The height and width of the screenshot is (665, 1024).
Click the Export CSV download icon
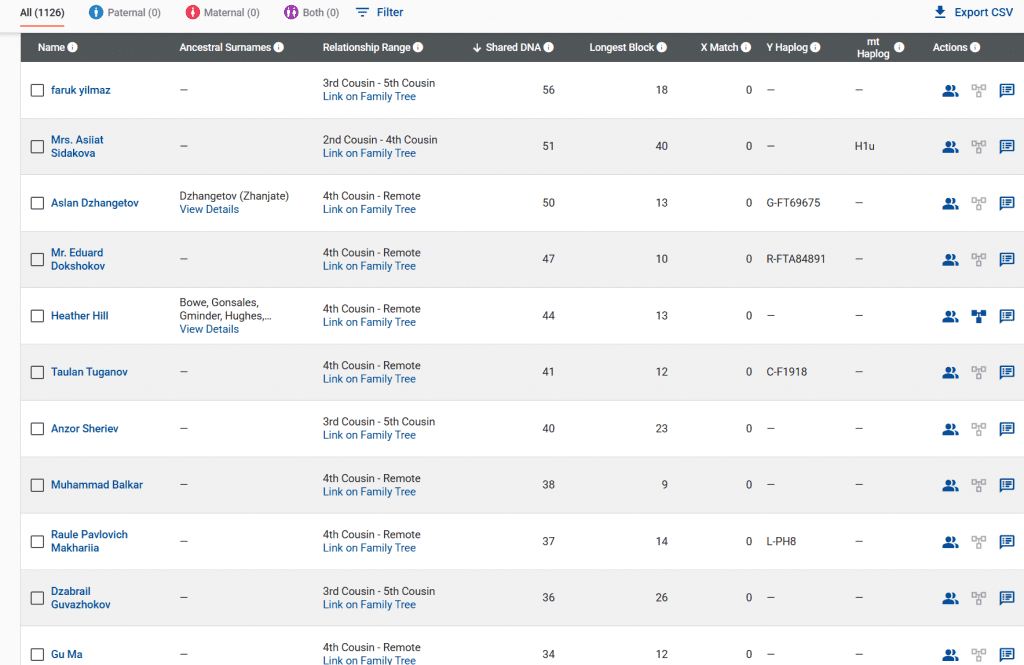[x=939, y=13]
